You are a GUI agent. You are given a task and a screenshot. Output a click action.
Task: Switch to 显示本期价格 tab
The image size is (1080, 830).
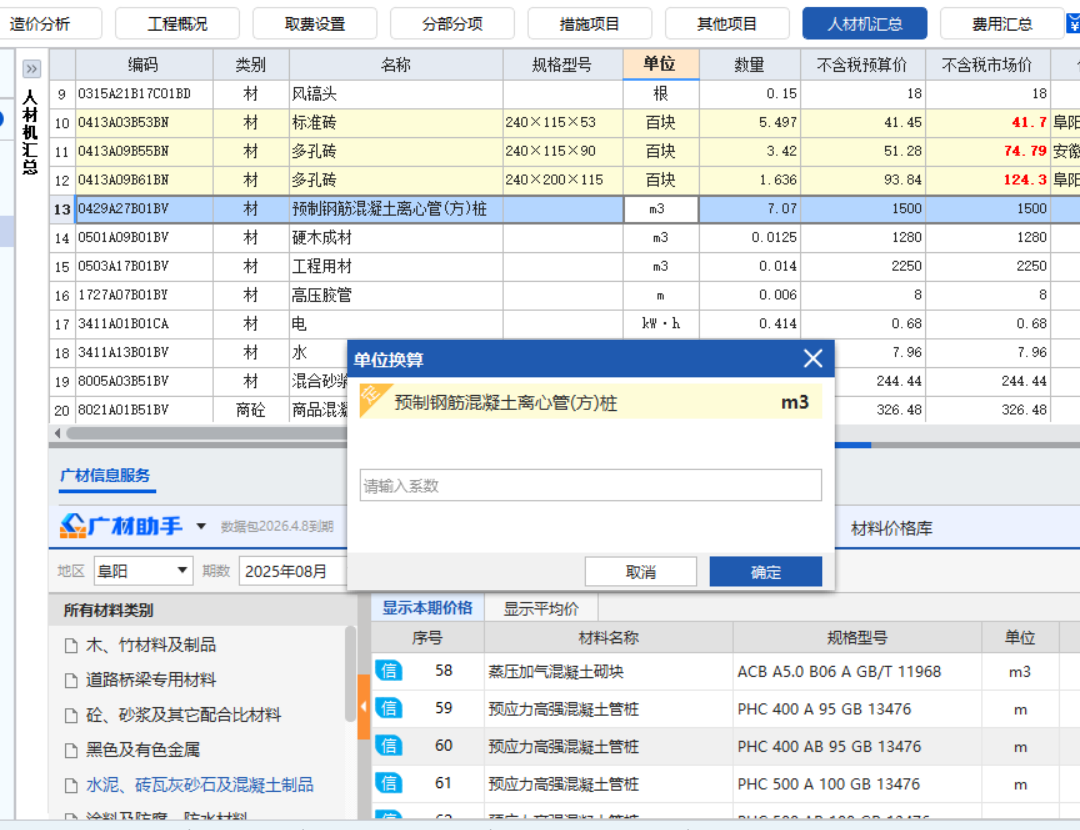click(x=427, y=608)
